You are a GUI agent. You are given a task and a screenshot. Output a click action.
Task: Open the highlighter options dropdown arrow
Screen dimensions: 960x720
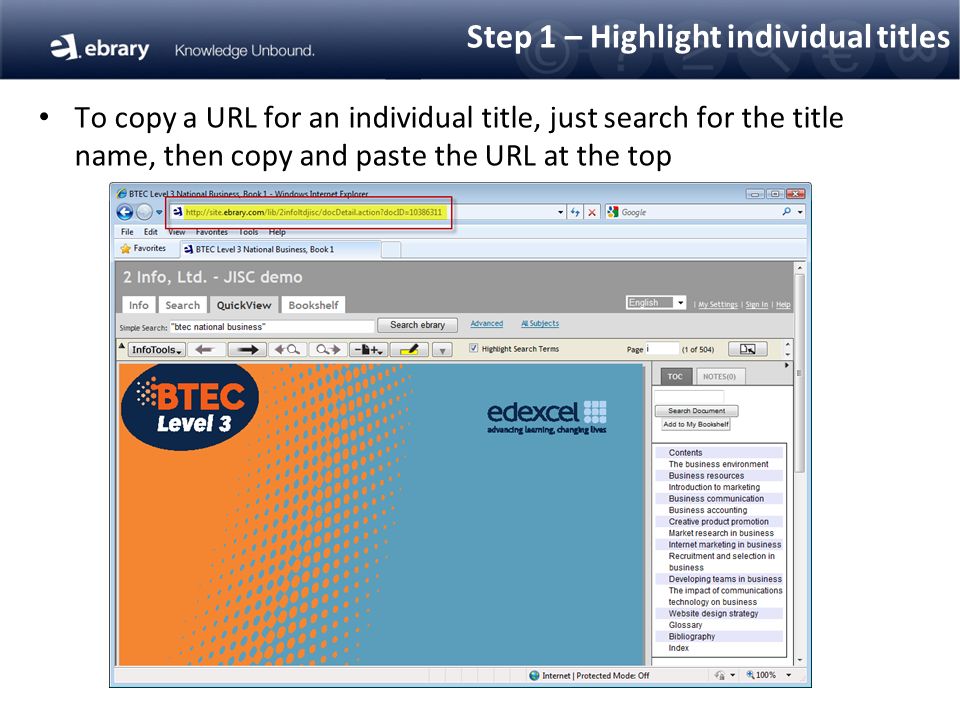[x=442, y=350]
